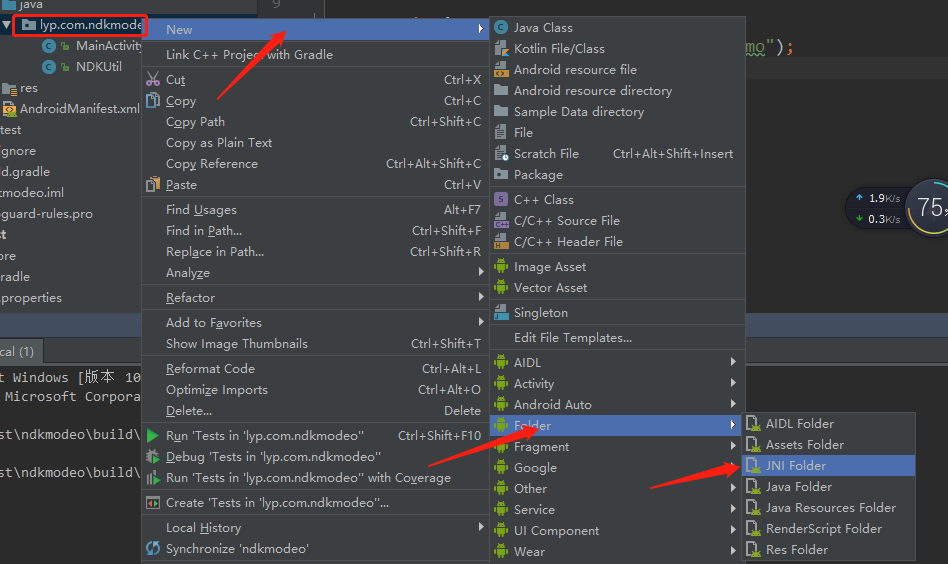Expand the Android Auto submenu arrow
The height and width of the screenshot is (564, 948).
733,404
